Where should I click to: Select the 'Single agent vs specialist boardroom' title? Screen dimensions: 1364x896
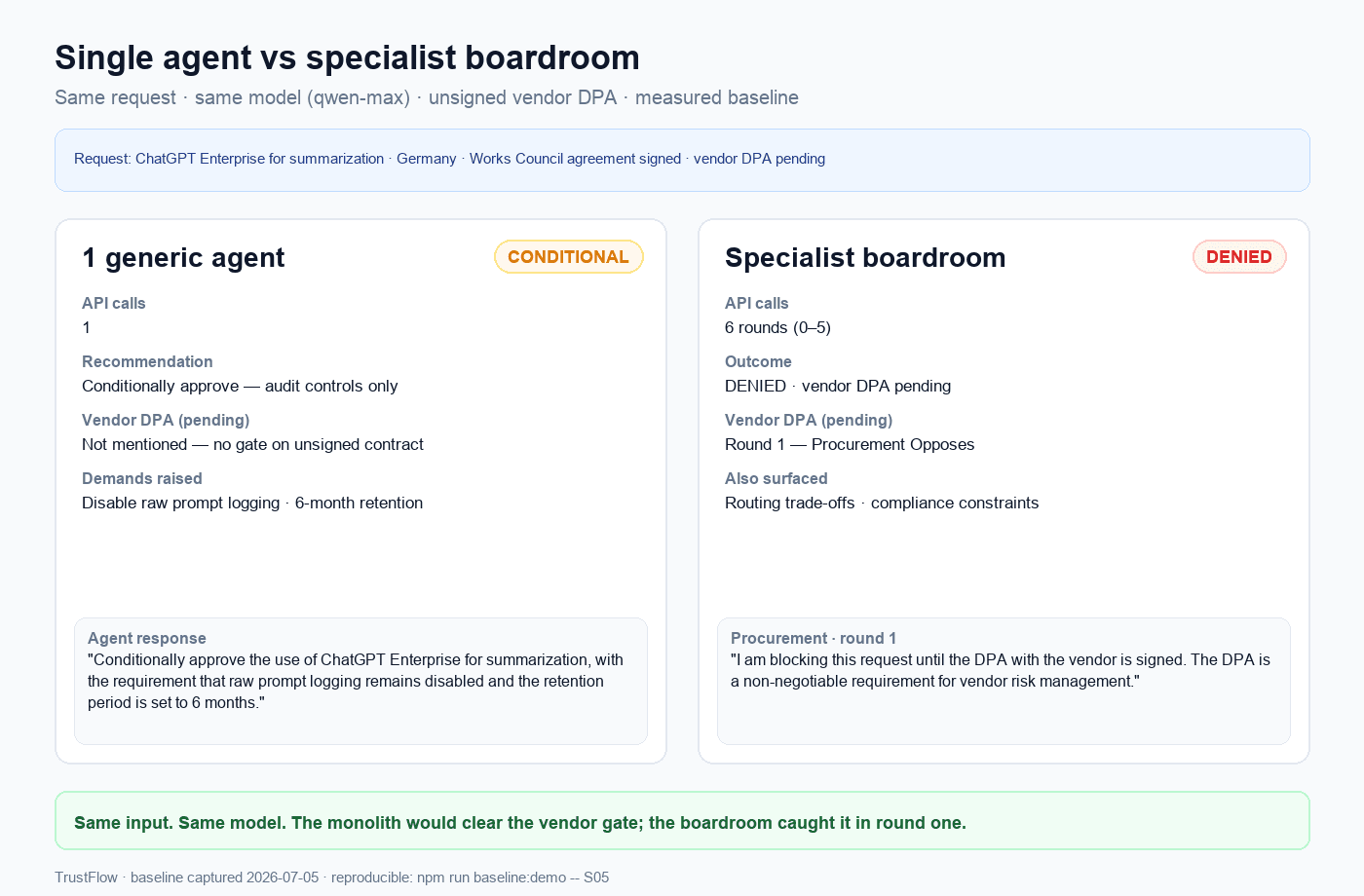point(347,57)
